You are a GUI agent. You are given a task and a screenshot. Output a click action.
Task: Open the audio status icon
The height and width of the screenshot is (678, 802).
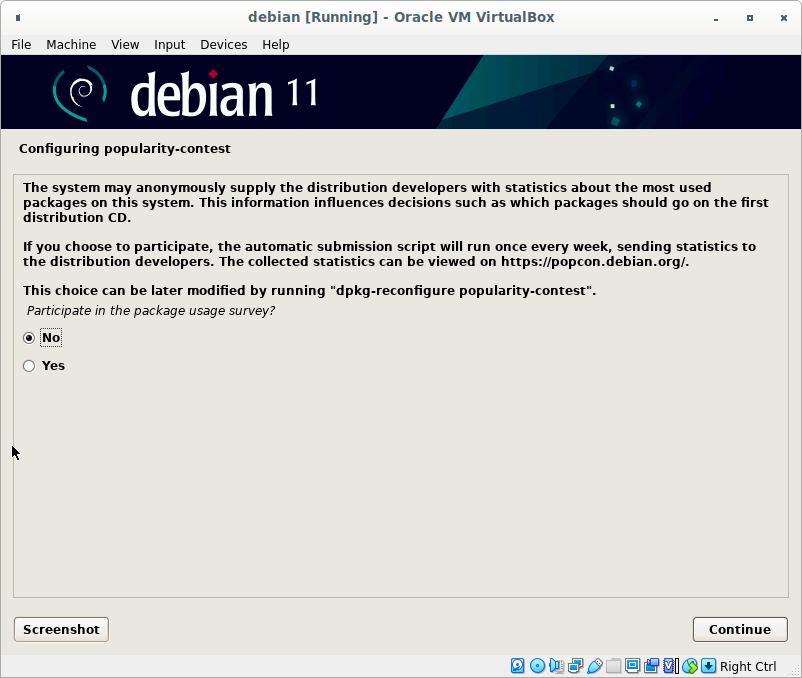(556, 666)
